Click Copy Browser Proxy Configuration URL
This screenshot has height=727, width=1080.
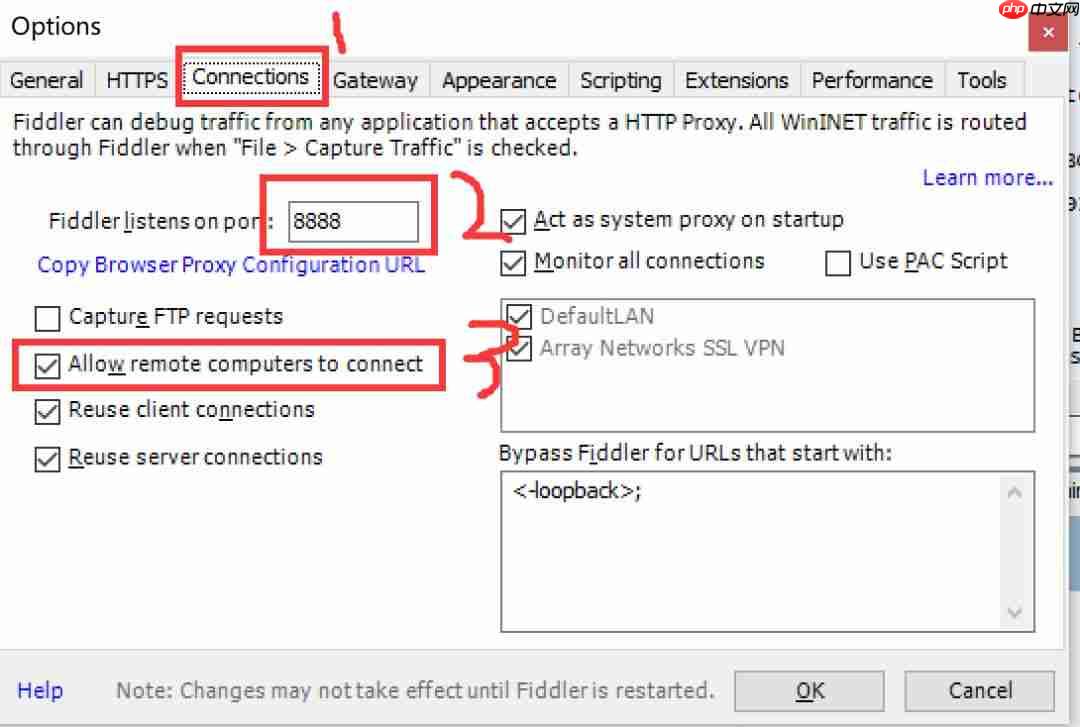[x=231, y=265]
